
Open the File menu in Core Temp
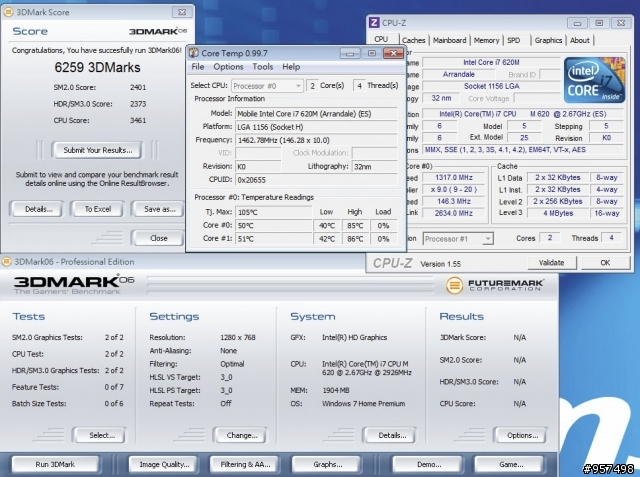[x=198, y=67]
